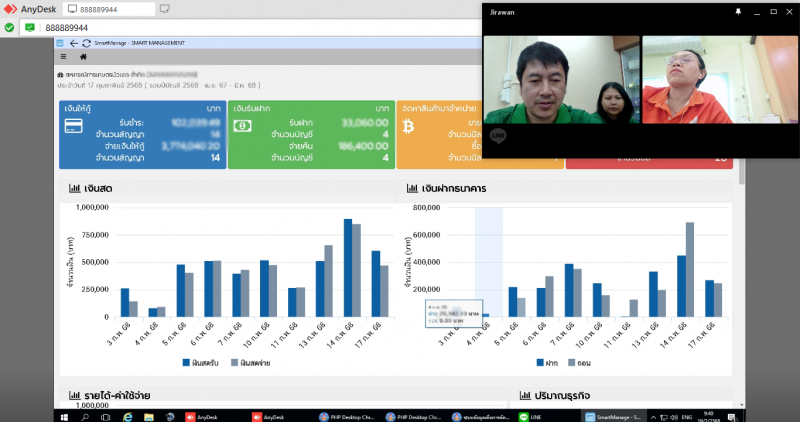This screenshot has height=422, width=800.
Task: Click the 800,000 axis label in bank chart
Action: point(427,207)
